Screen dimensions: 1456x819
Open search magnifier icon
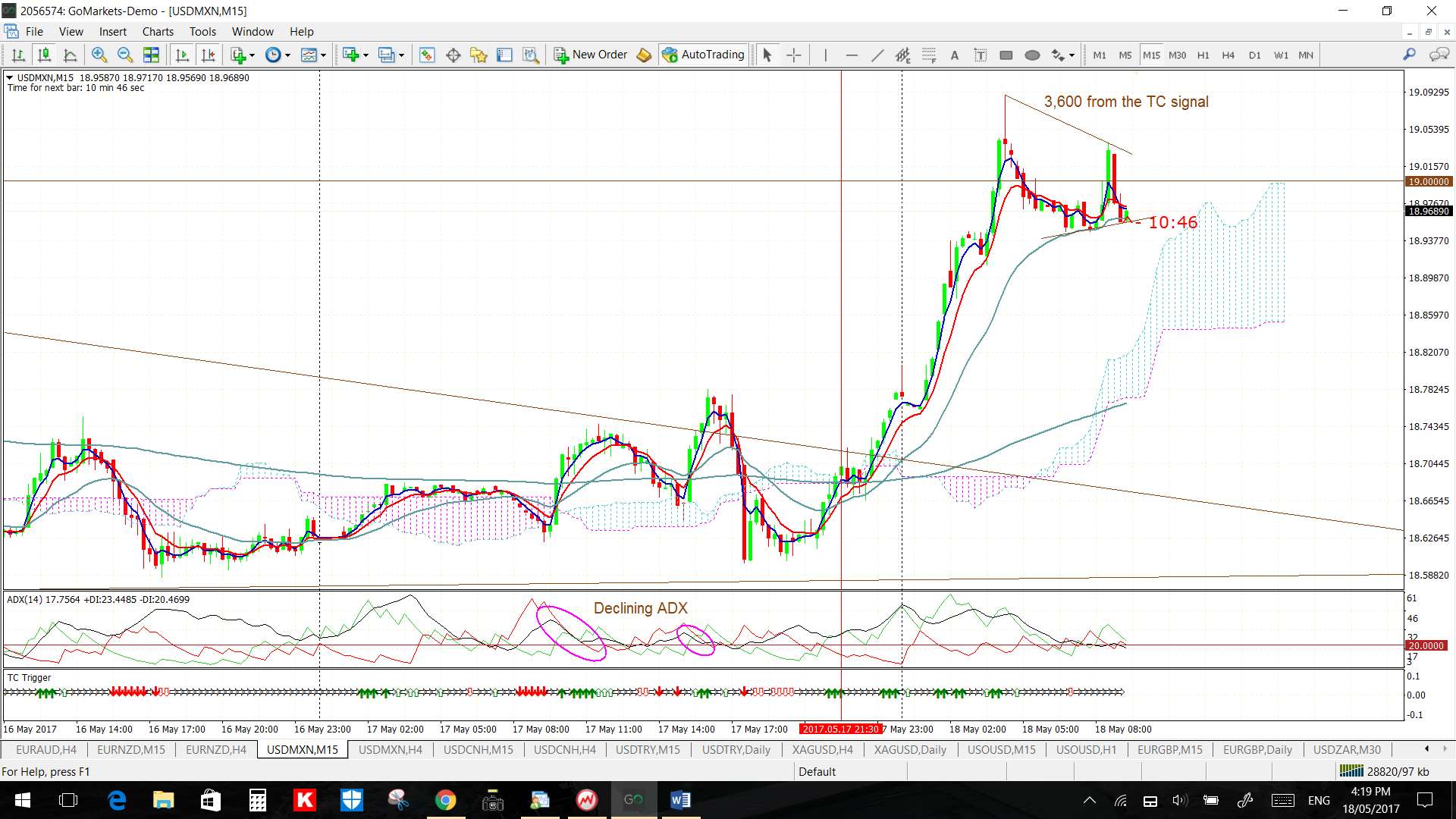1409,55
